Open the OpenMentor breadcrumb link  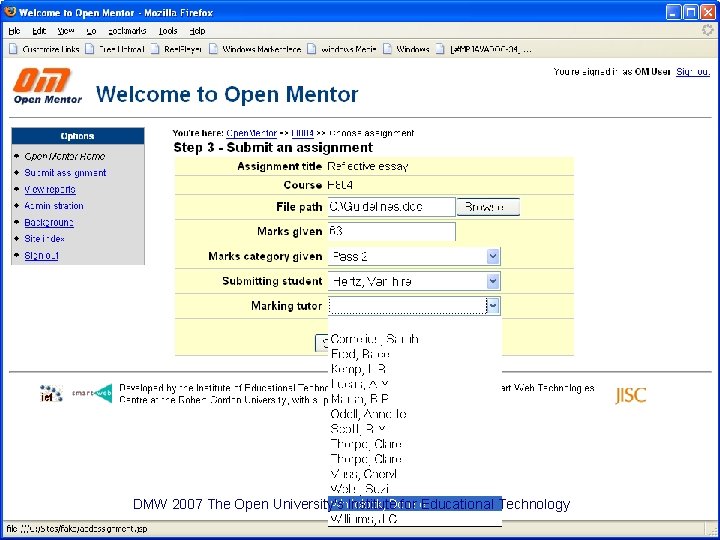(x=252, y=133)
